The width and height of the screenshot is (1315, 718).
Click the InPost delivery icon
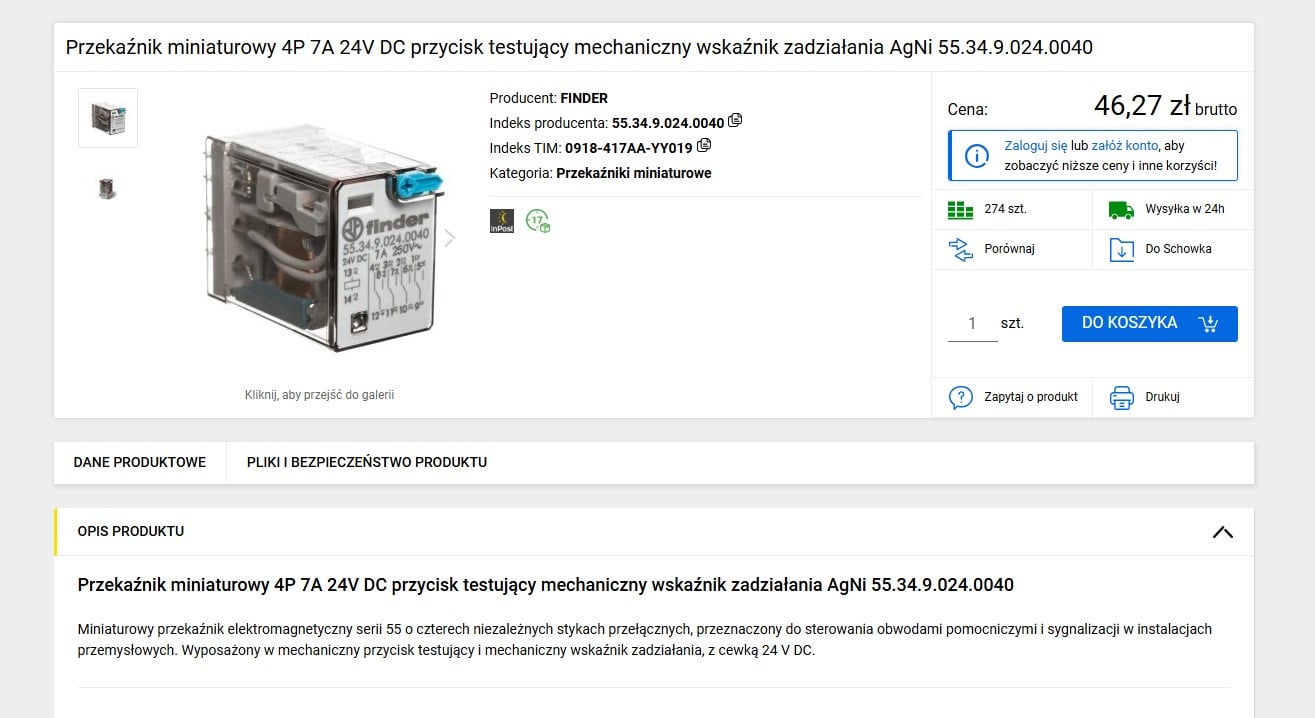(x=502, y=221)
